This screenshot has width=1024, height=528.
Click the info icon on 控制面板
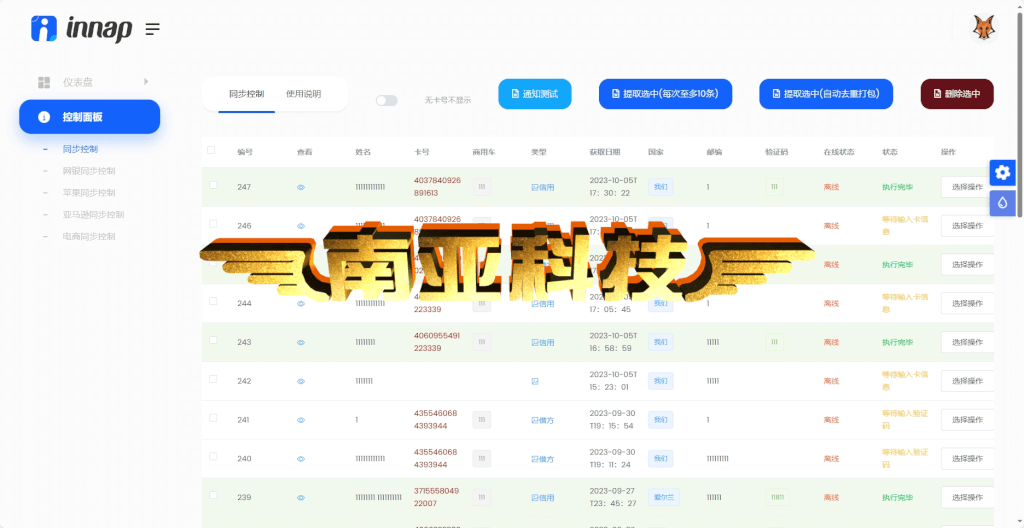point(44,117)
